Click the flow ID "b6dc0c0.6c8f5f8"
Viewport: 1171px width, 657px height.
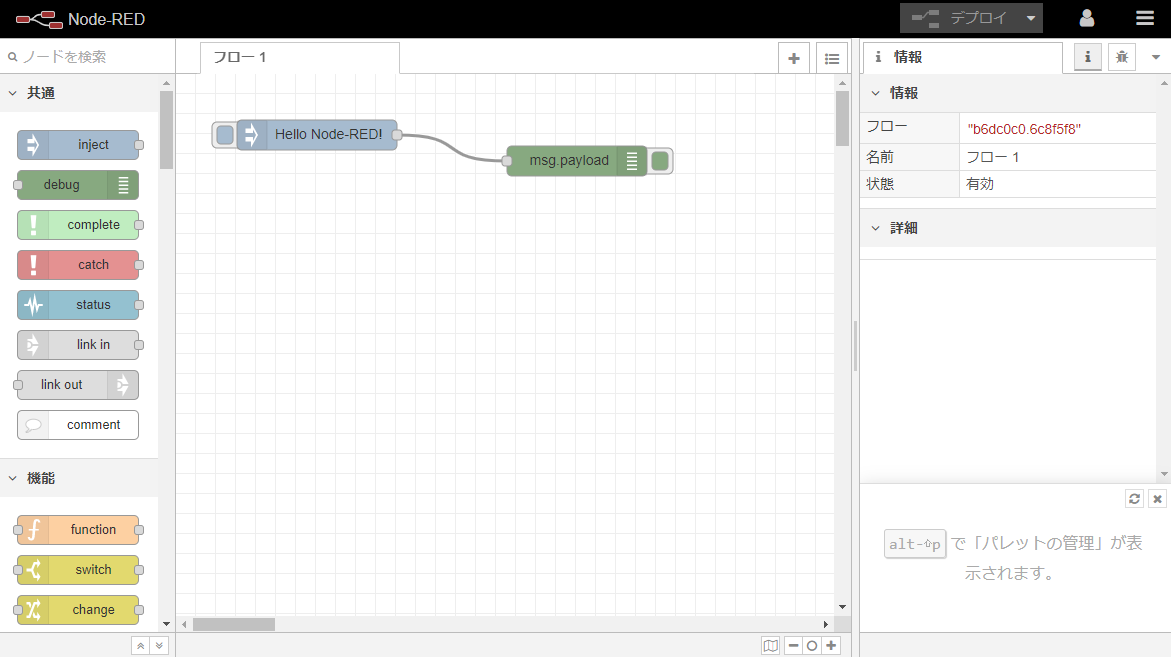[1024, 129]
